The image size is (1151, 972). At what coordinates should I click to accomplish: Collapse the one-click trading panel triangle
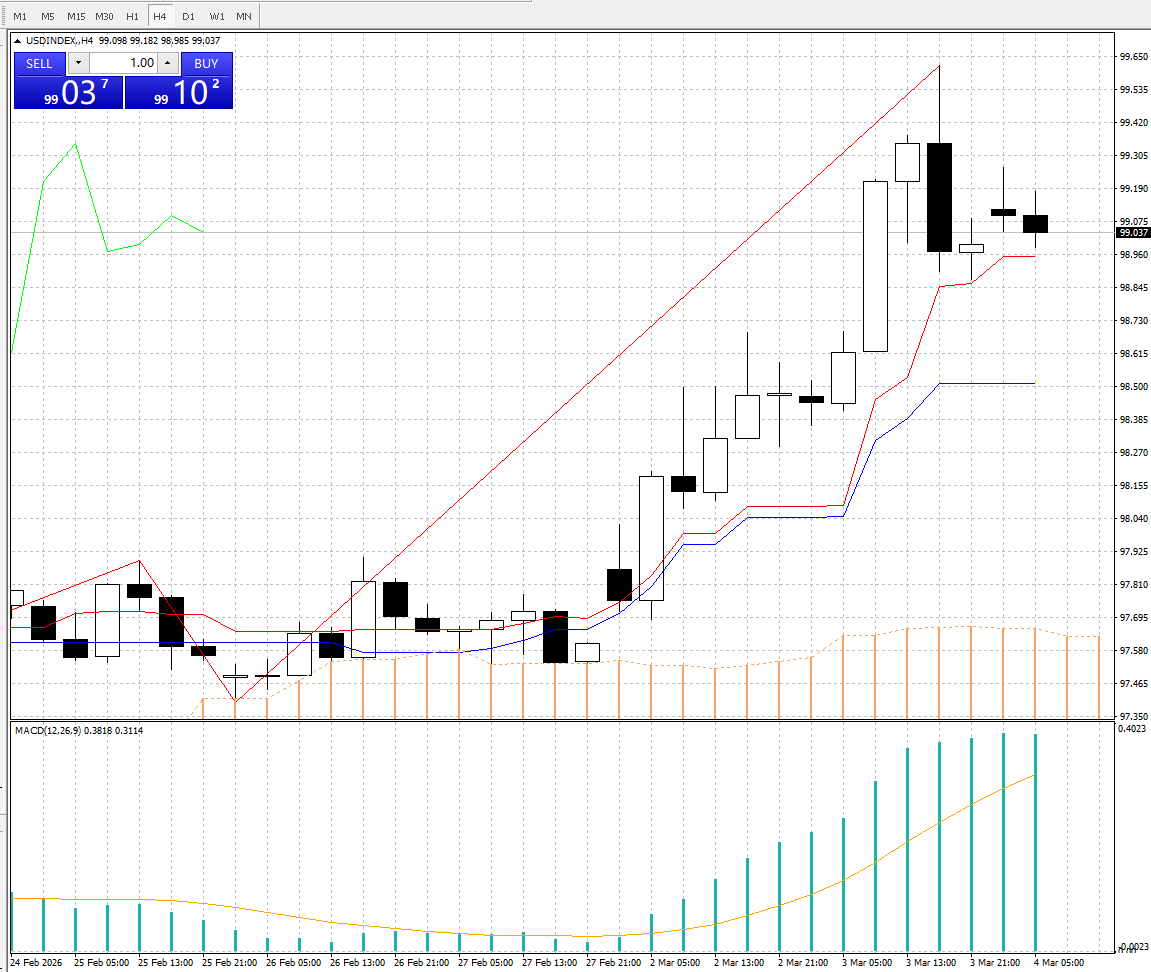click(18, 41)
